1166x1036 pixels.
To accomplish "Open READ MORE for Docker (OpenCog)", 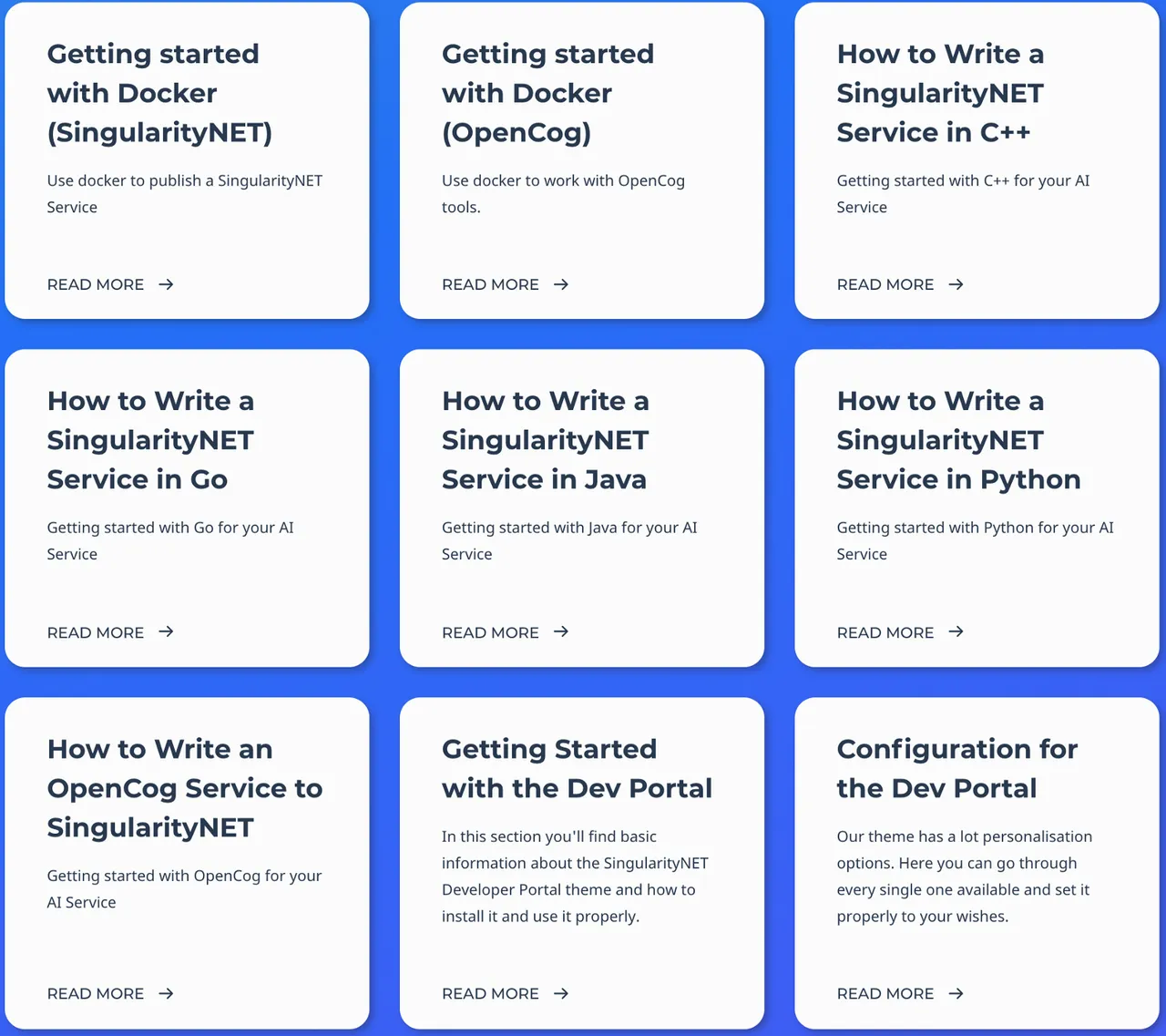I will 490,284.
